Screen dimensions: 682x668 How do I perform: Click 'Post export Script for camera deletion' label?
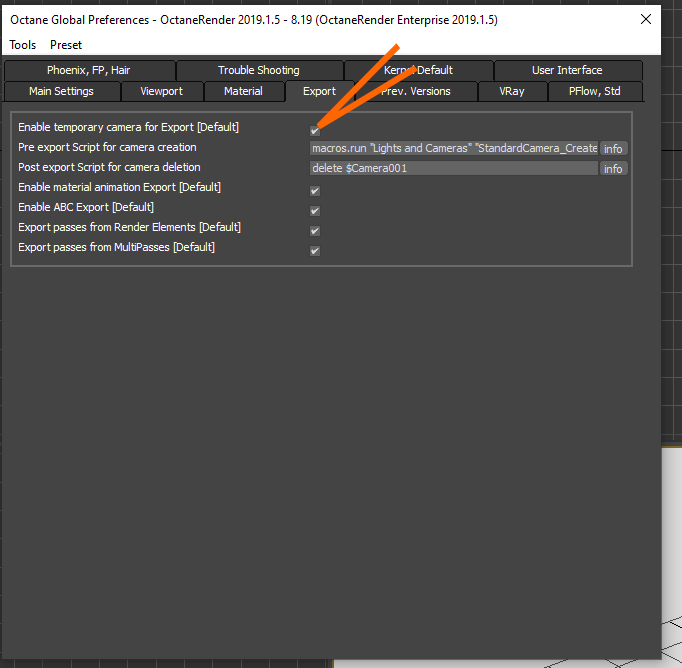coord(109,167)
